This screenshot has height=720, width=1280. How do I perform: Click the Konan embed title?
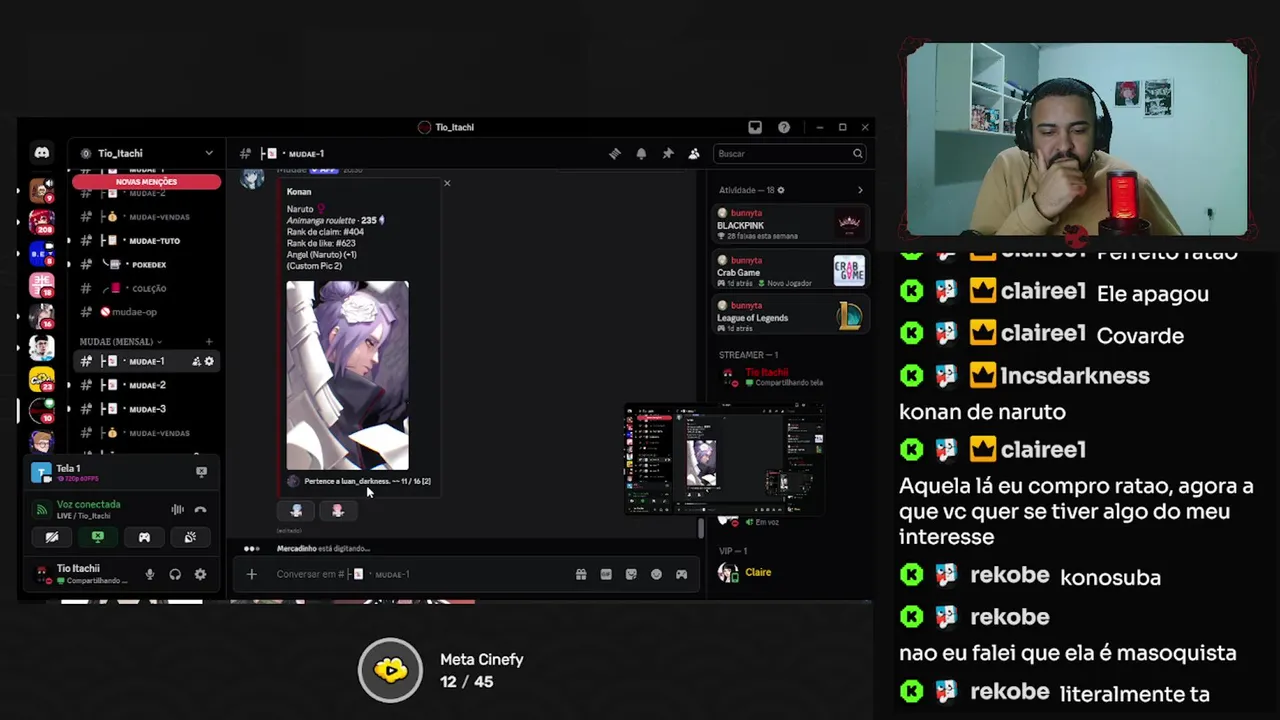tap(299, 191)
